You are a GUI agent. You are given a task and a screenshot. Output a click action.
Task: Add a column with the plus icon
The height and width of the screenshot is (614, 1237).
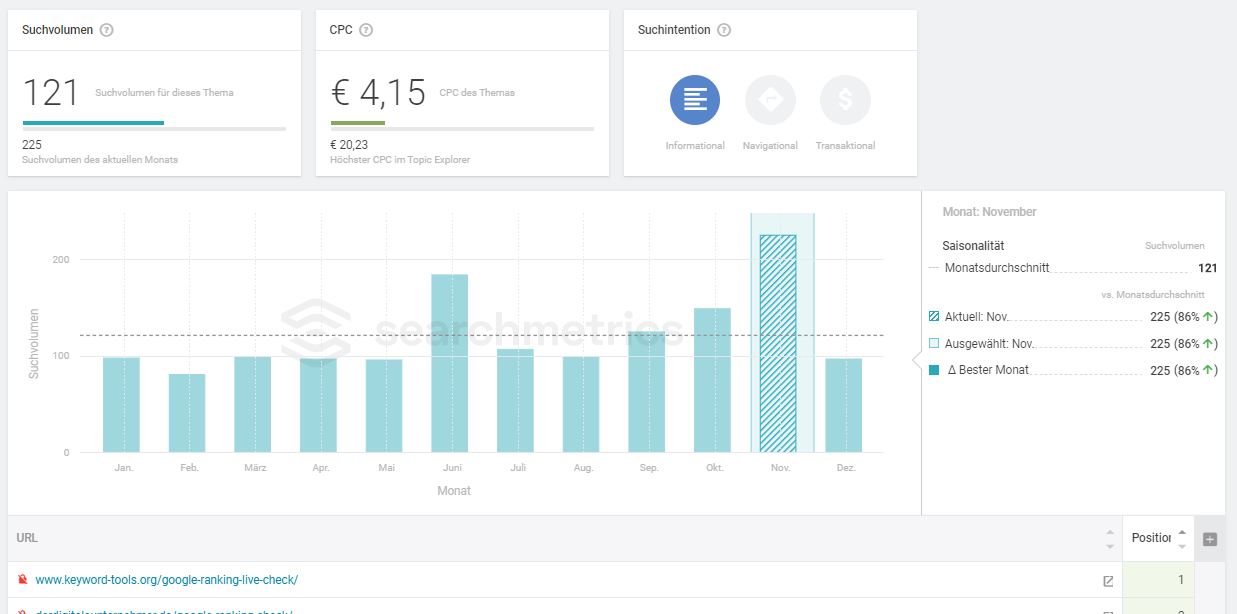pyautogui.click(x=1210, y=539)
